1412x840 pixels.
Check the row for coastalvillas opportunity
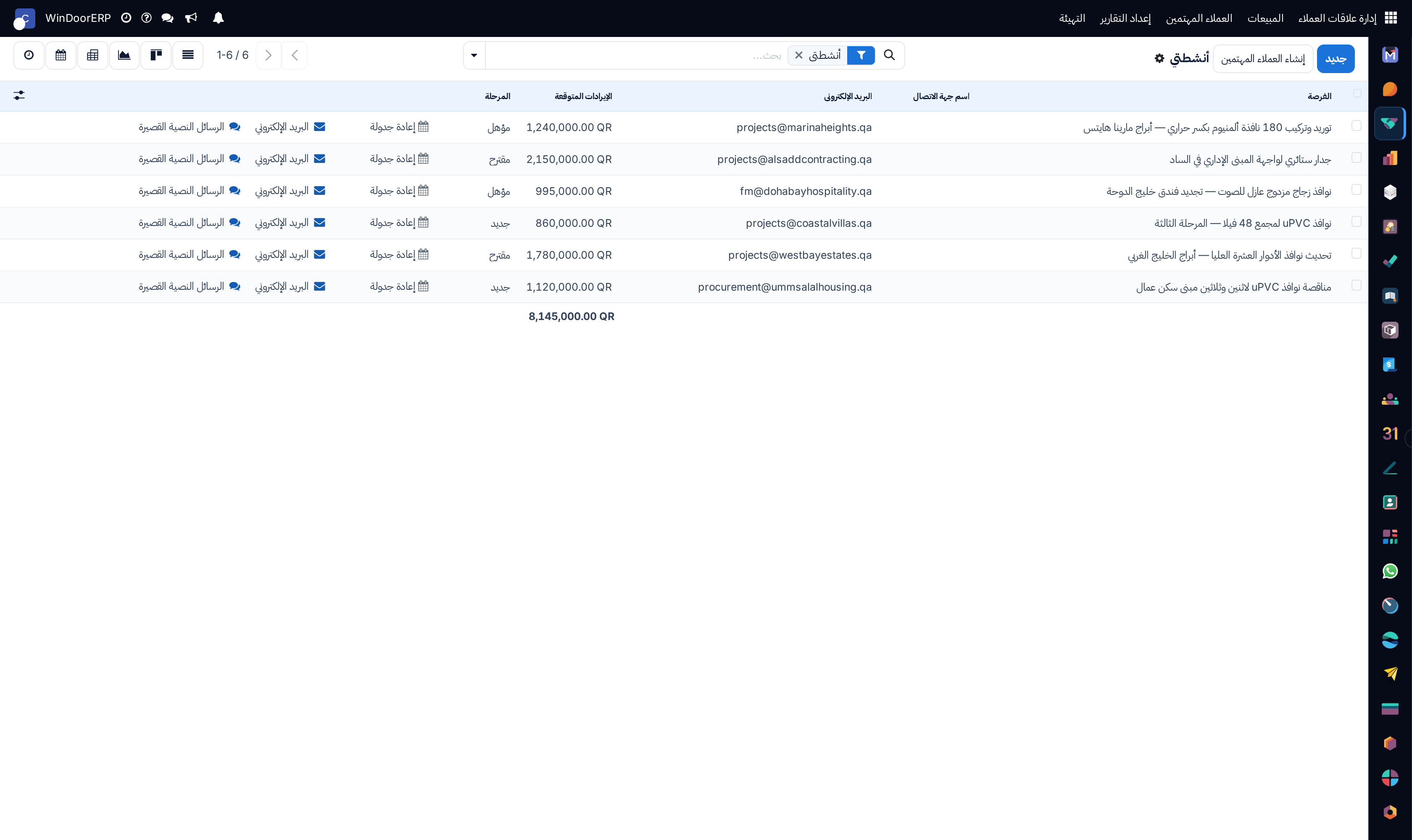pyautogui.click(x=1356, y=221)
